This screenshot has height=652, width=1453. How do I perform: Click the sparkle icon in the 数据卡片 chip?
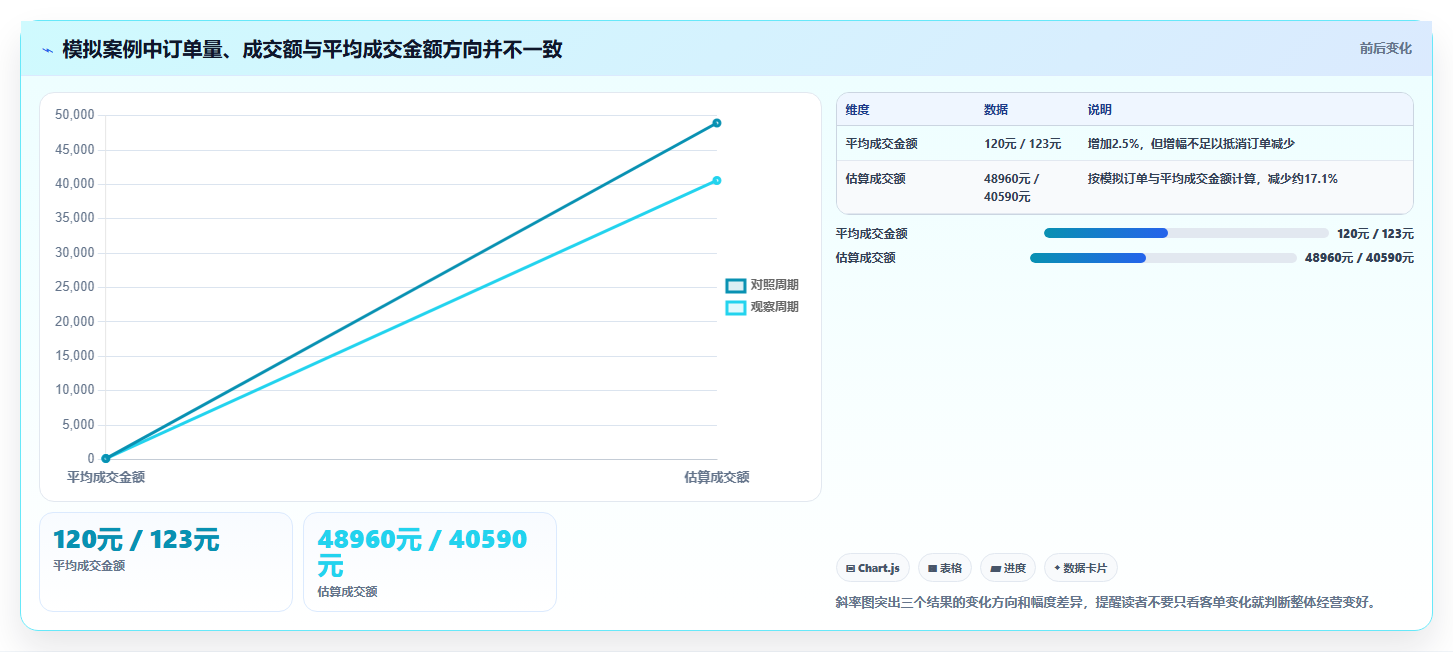coord(1057,568)
